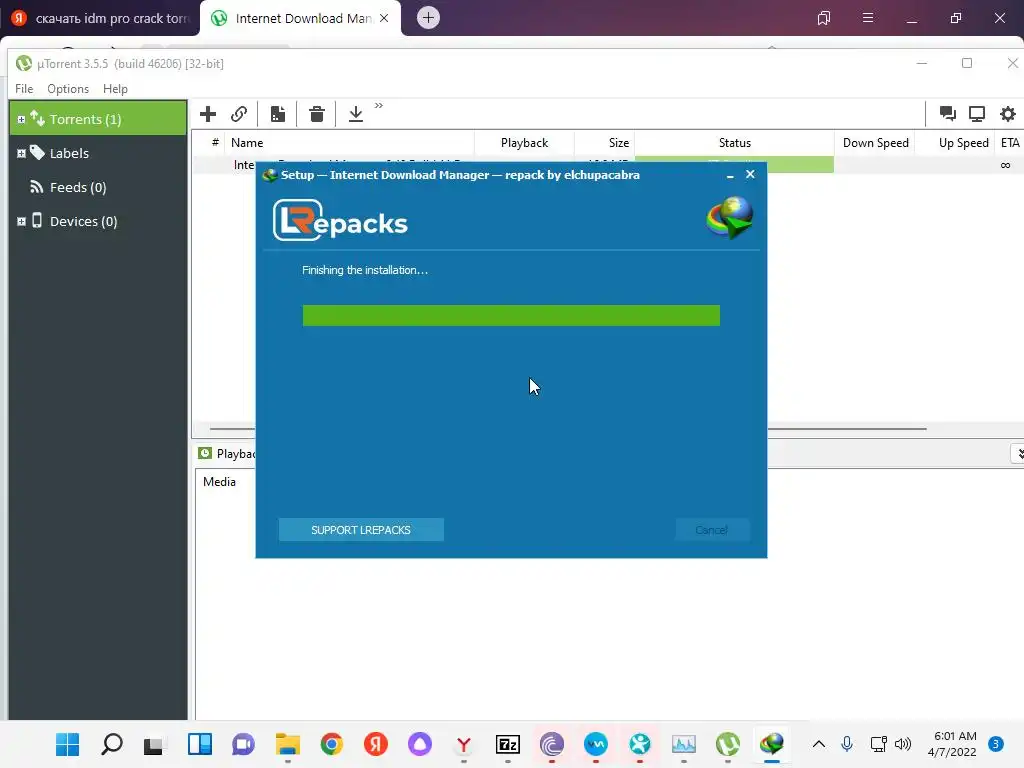Select Labels in the uTorrent sidebar
The width and height of the screenshot is (1024, 768).
tap(69, 153)
